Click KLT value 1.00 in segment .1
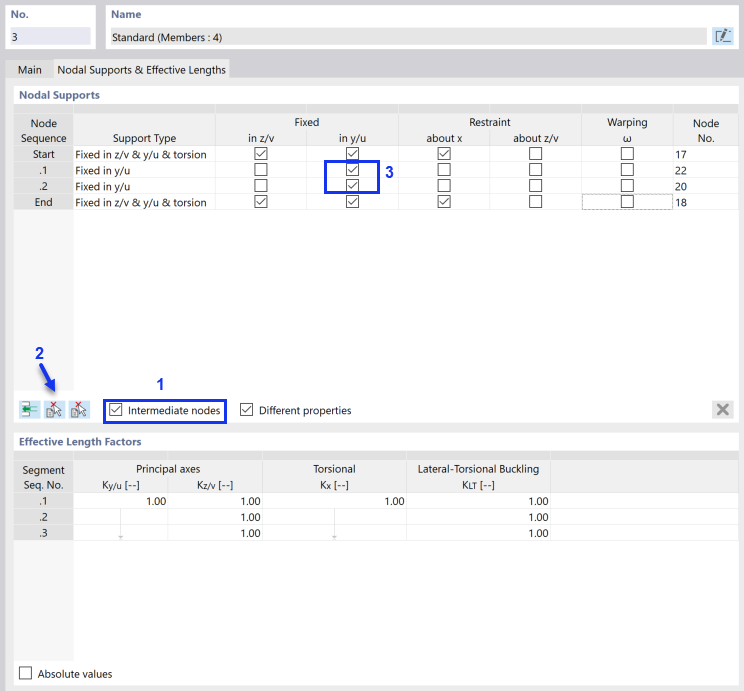The image size is (744, 691). click(x=479, y=501)
